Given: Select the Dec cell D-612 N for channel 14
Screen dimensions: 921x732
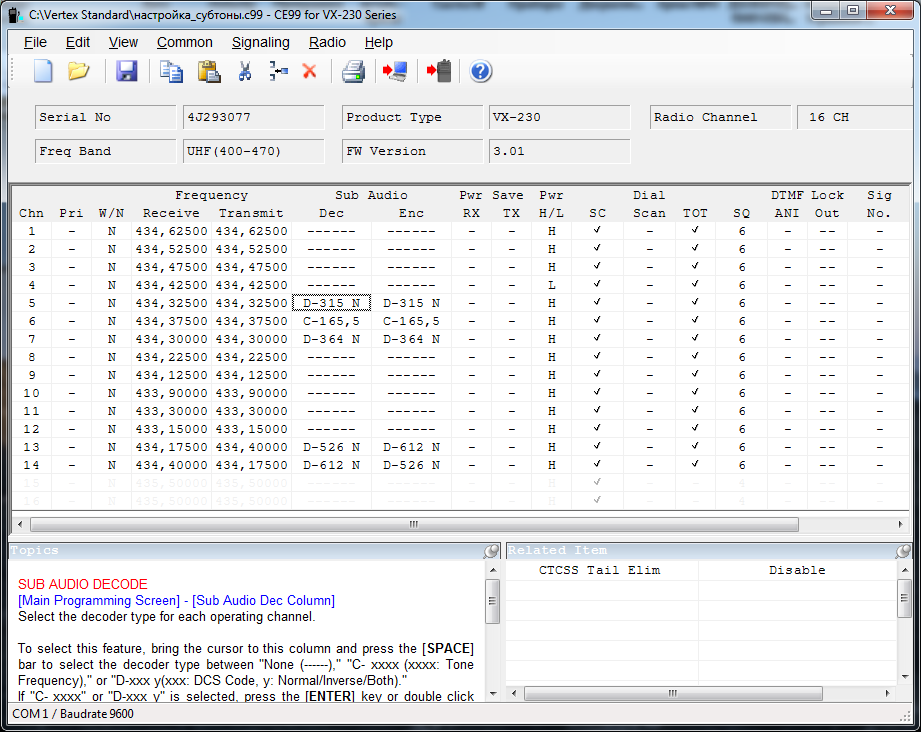Looking at the screenshot, I should tap(331, 465).
